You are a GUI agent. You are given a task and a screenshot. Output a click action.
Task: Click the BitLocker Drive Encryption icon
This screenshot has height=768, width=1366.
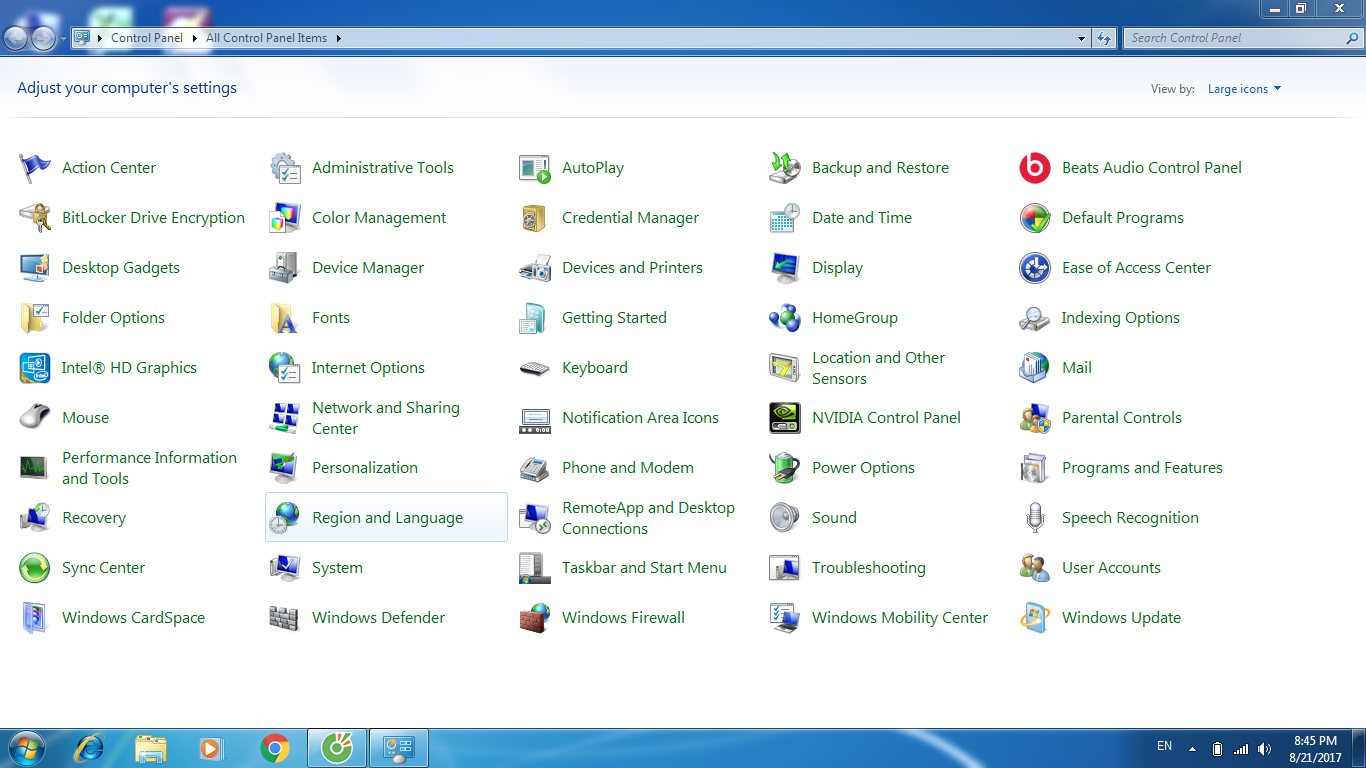pyautogui.click(x=35, y=218)
